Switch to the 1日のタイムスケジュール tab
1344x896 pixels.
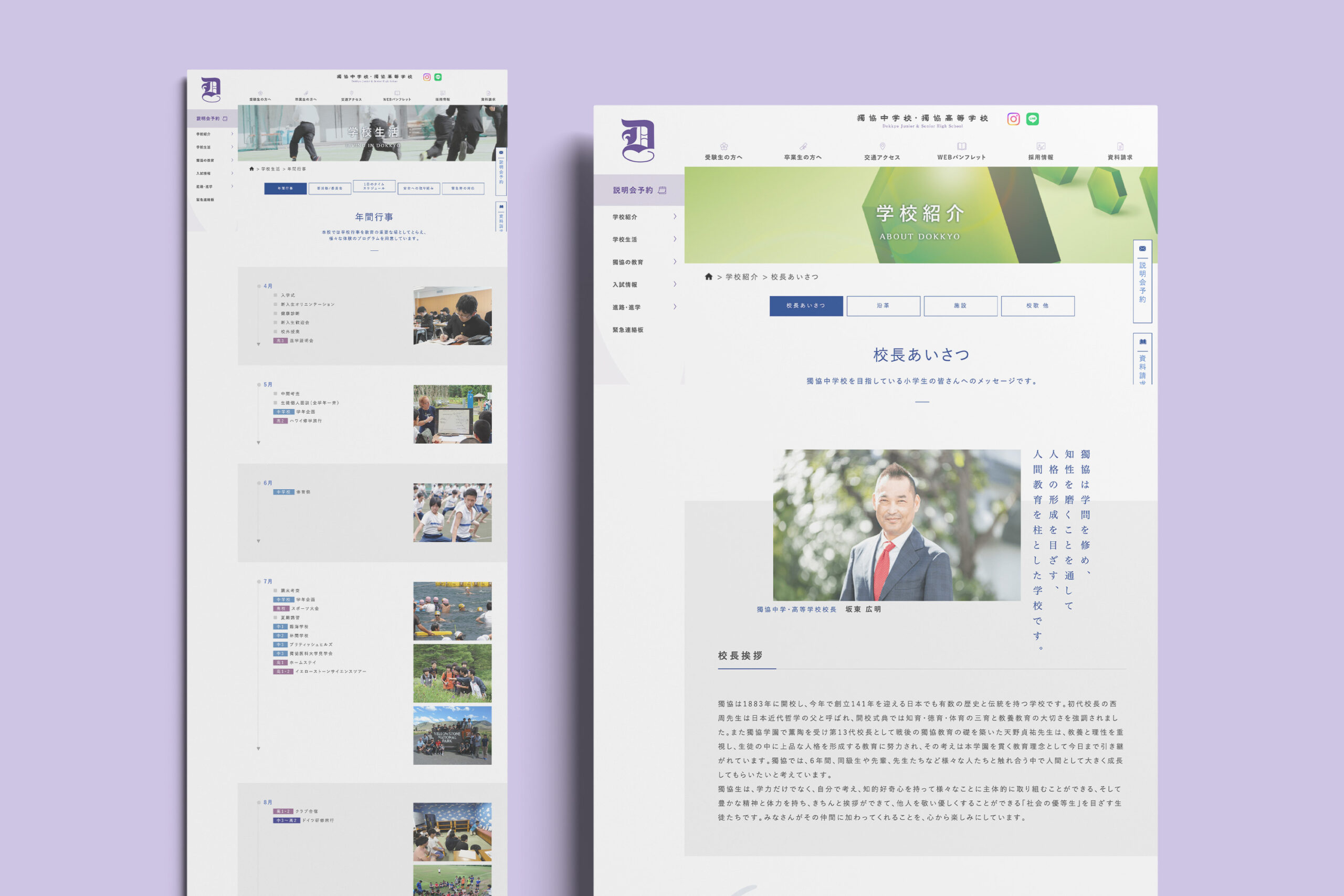[x=374, y=186]
